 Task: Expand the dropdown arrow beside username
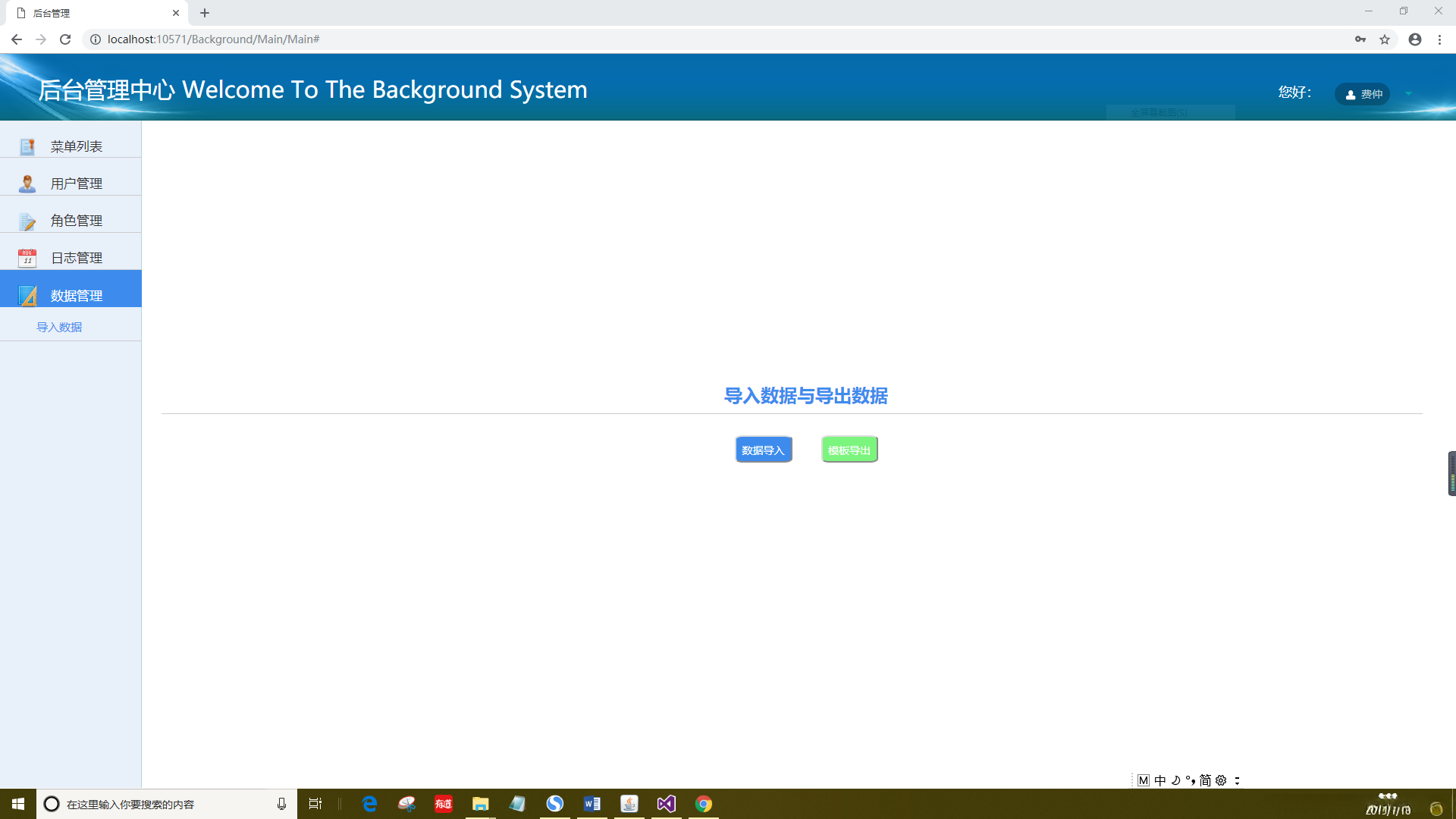(1408, 94)
